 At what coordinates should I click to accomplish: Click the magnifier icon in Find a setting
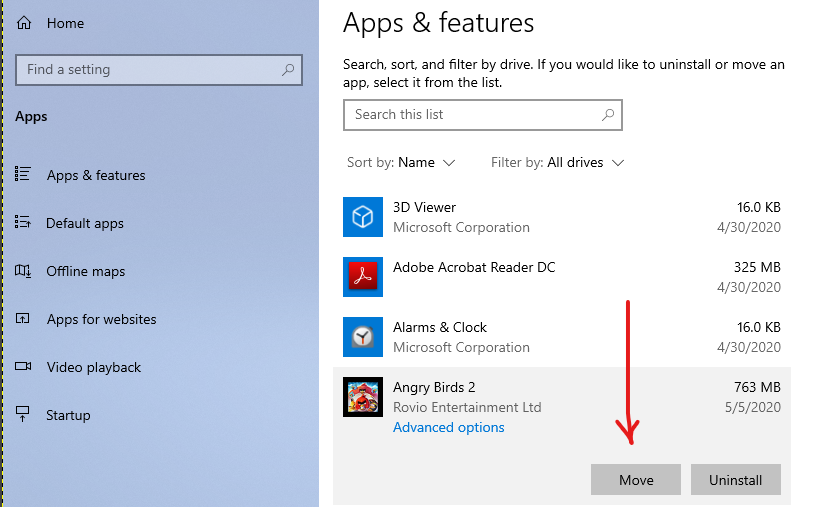288,70
